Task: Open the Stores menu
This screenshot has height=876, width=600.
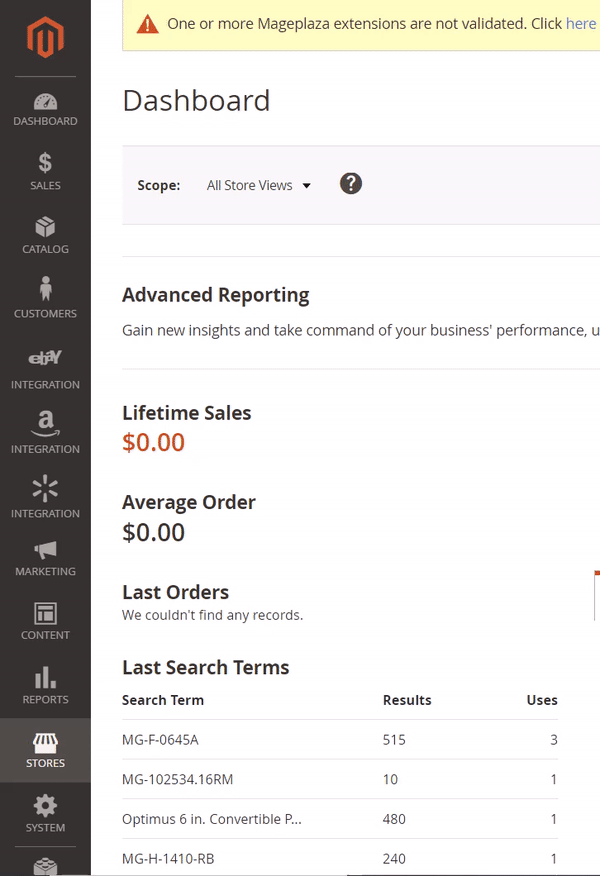Action: click(45, 750)
